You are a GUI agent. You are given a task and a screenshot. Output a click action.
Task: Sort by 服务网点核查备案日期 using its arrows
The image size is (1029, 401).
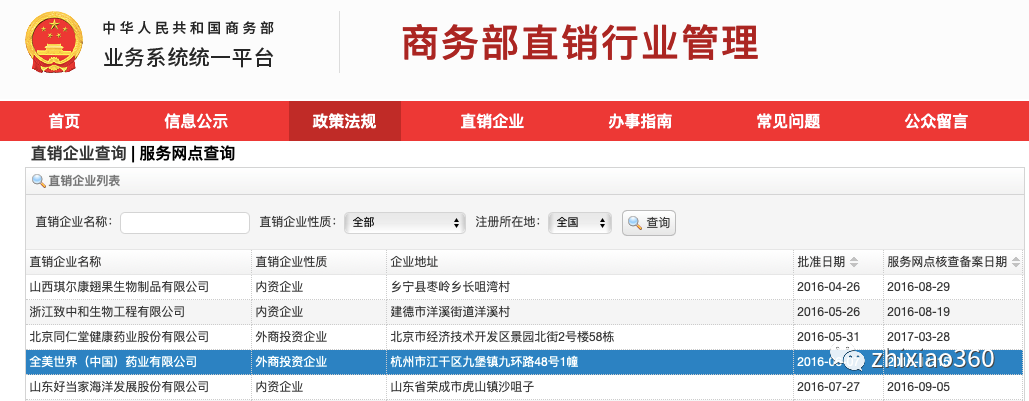[1015, 263]
